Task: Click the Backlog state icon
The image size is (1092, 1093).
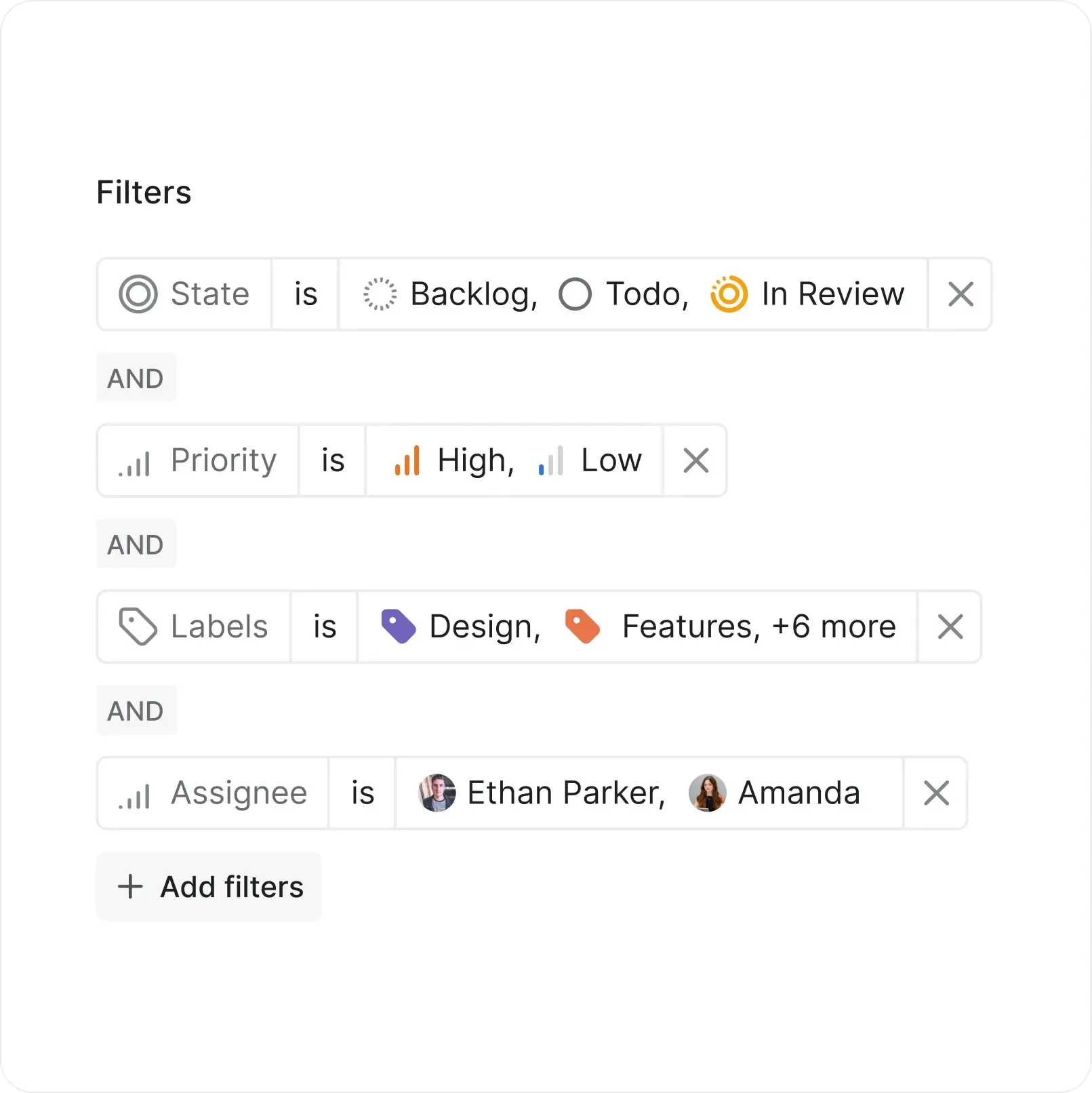Action: (x=380, y=294)
